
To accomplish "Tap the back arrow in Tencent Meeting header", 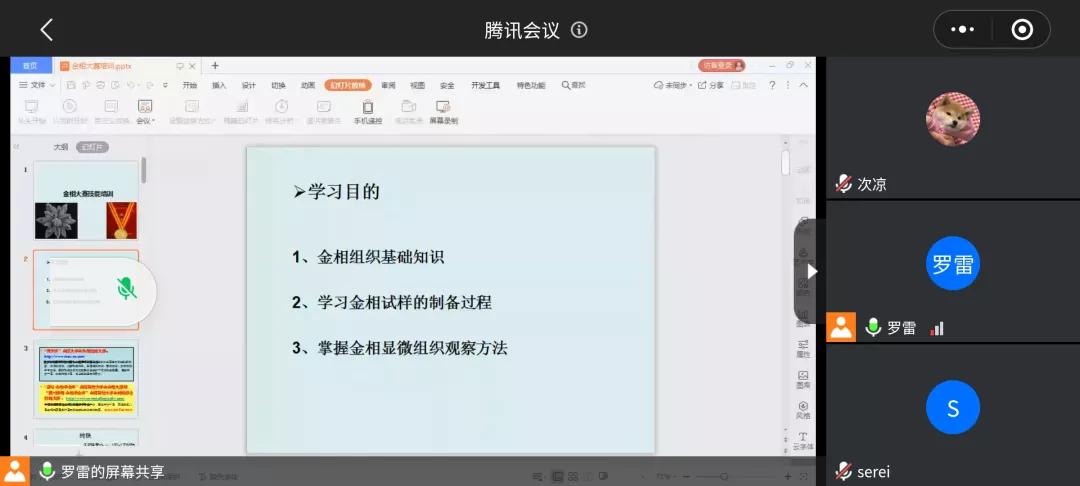I will point(46,30).
